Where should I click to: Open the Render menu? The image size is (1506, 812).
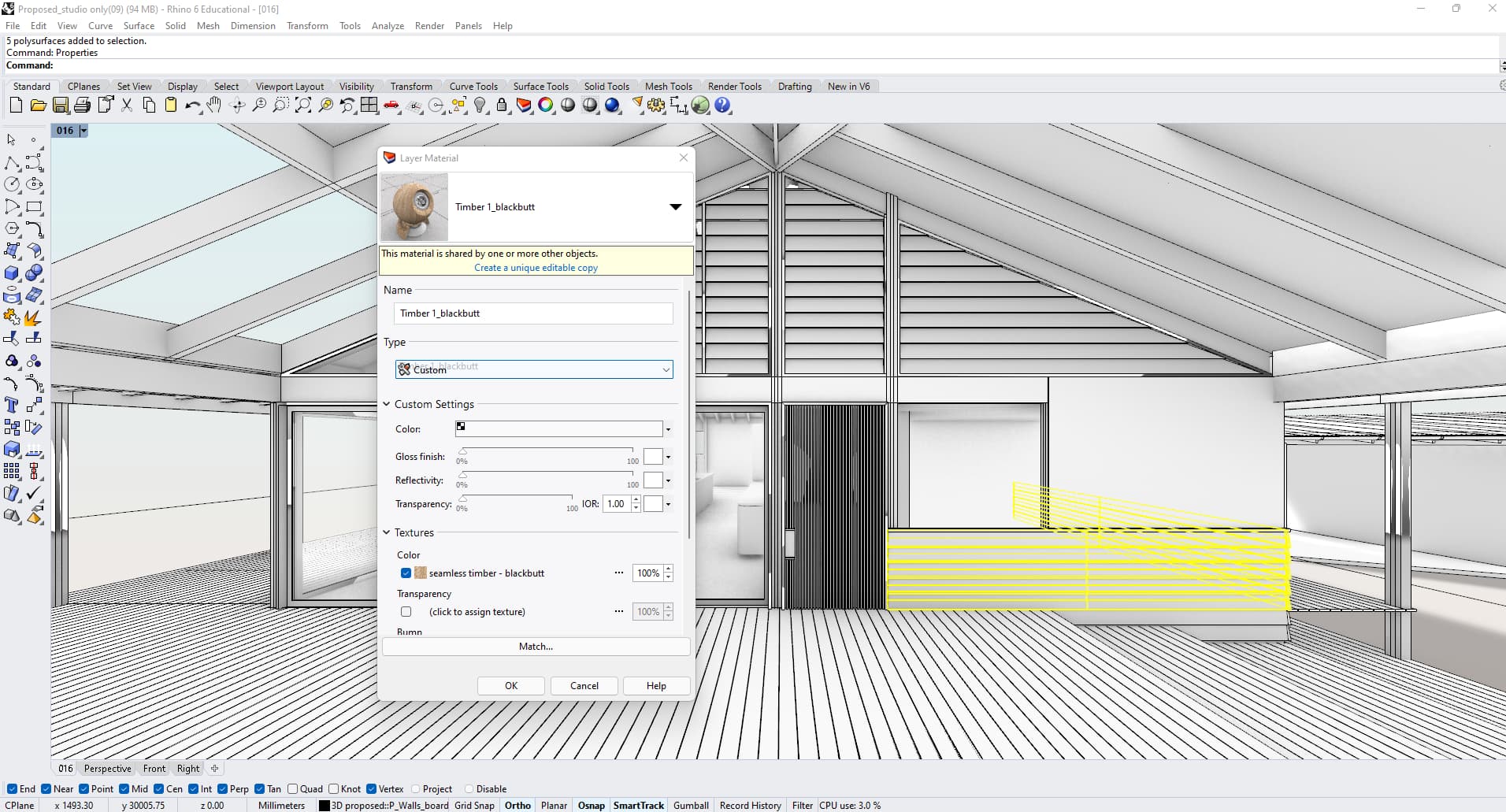click(x=429, y=26)
